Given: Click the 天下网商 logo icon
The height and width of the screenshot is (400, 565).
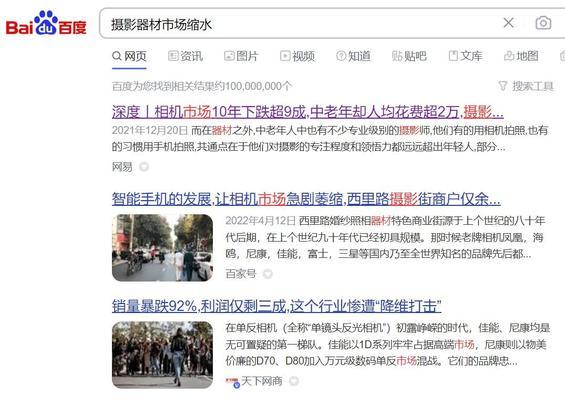Looking at the screenshot, I should point(232,382).
